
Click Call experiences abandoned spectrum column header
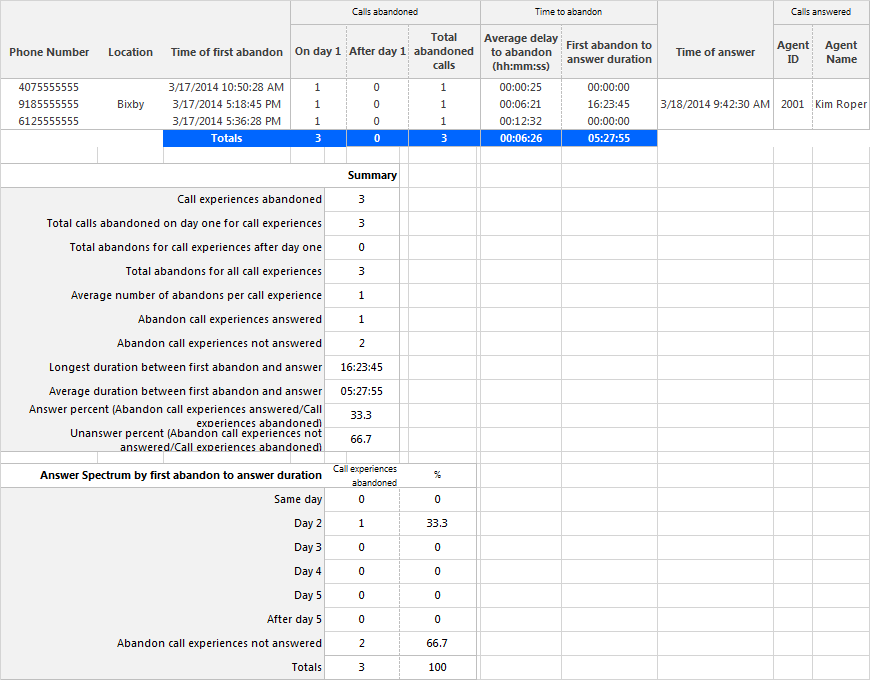tap(365, 476)
